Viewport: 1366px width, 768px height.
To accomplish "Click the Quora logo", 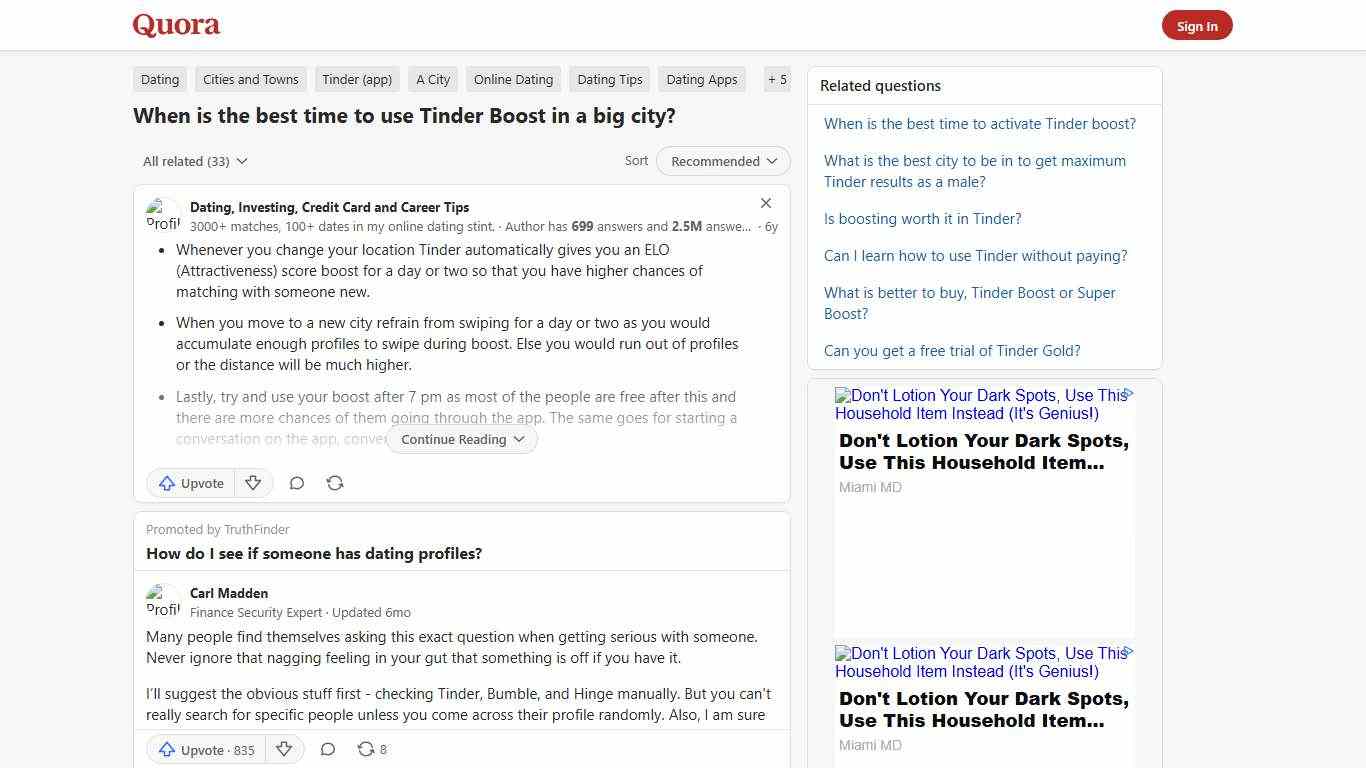I will (176, 25).
